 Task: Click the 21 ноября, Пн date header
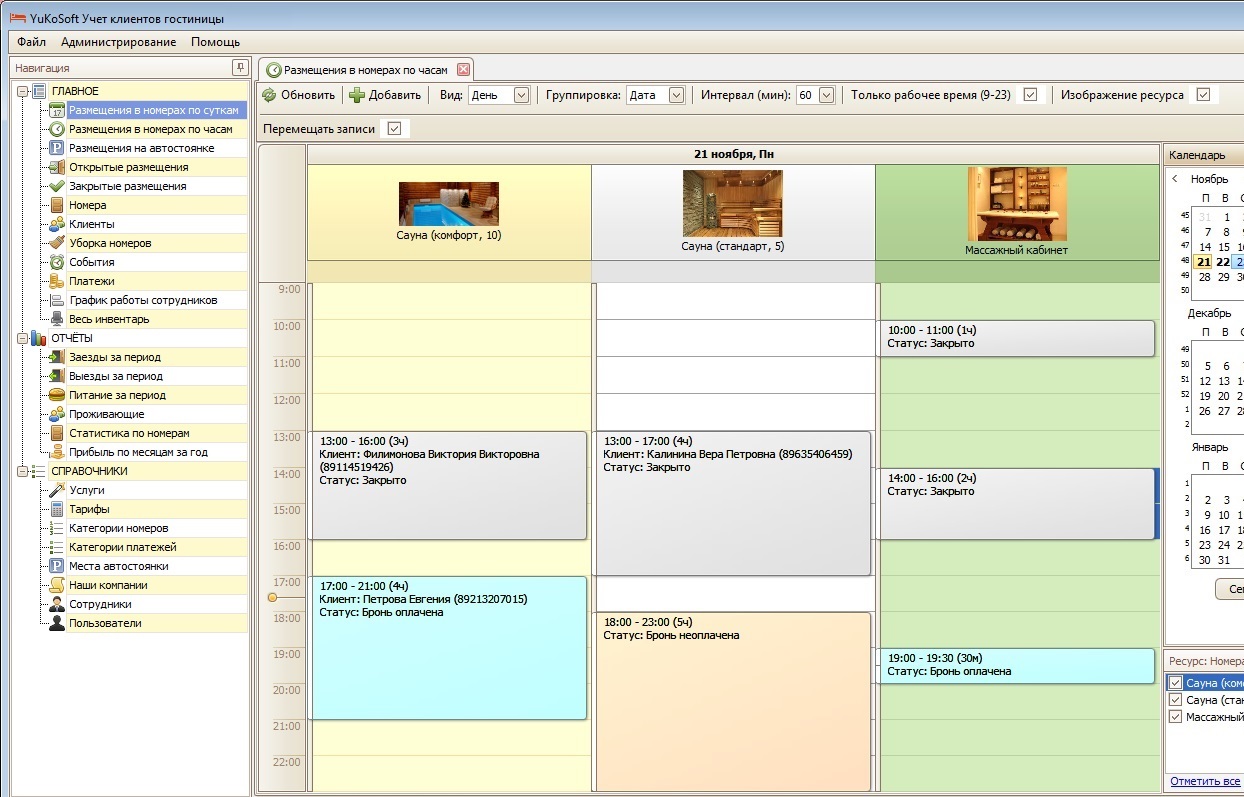tap(733, 154)
